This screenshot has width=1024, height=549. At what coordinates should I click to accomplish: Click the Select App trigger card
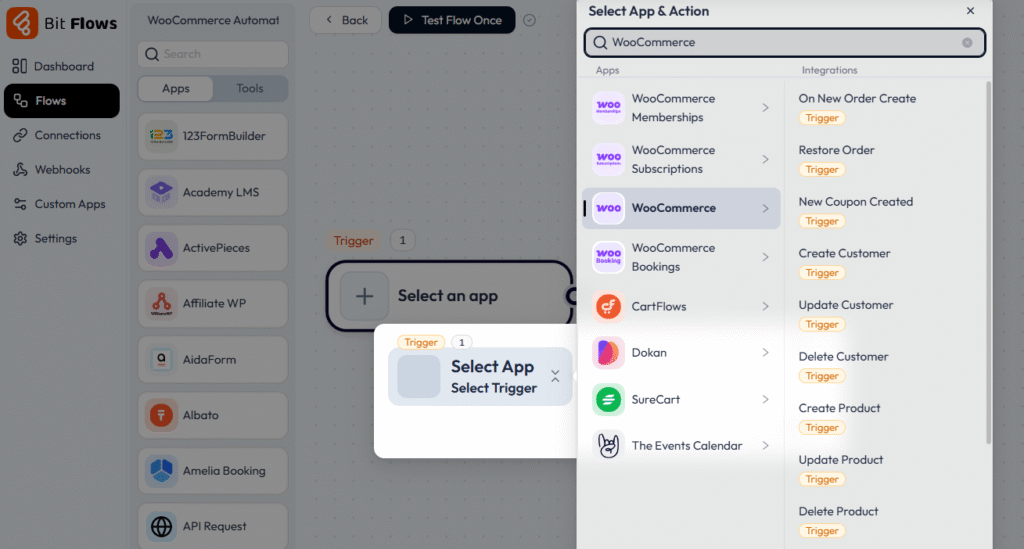click(x=480, y=377)
